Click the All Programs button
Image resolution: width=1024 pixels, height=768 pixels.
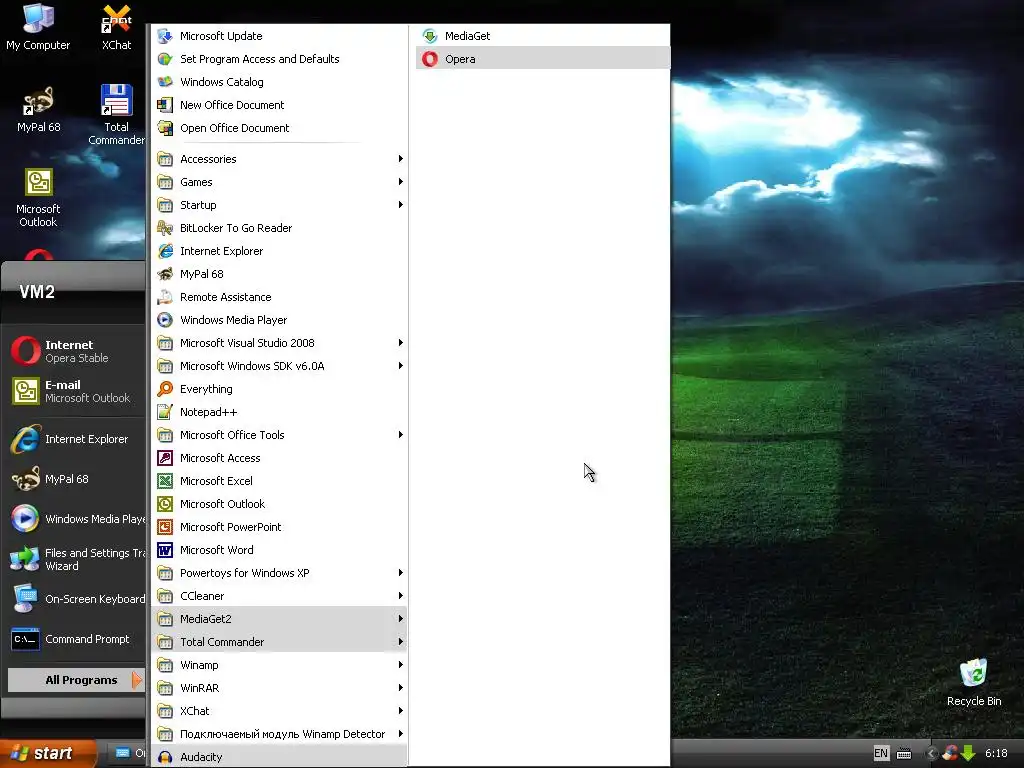tap(75, 680)
